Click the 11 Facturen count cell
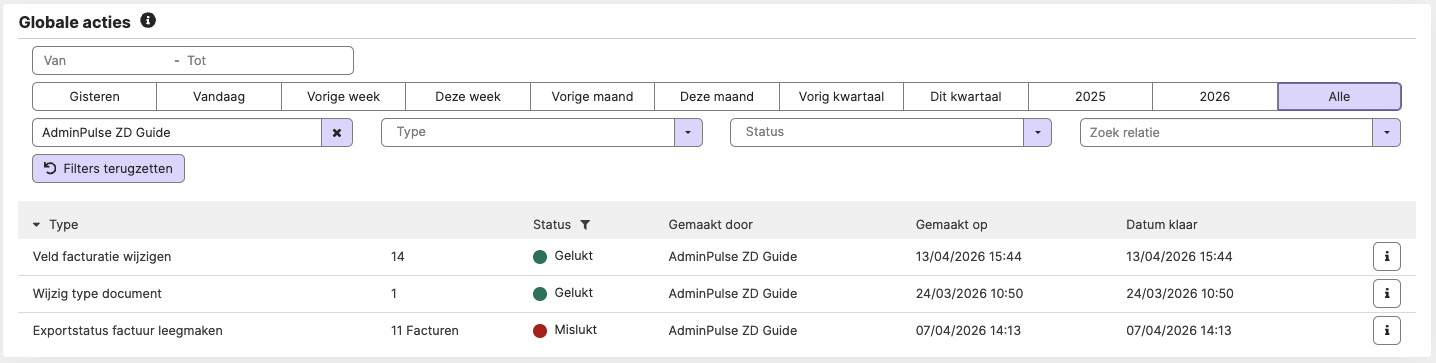Viewport: 1436px width, 363px height. tap(426, 331)
